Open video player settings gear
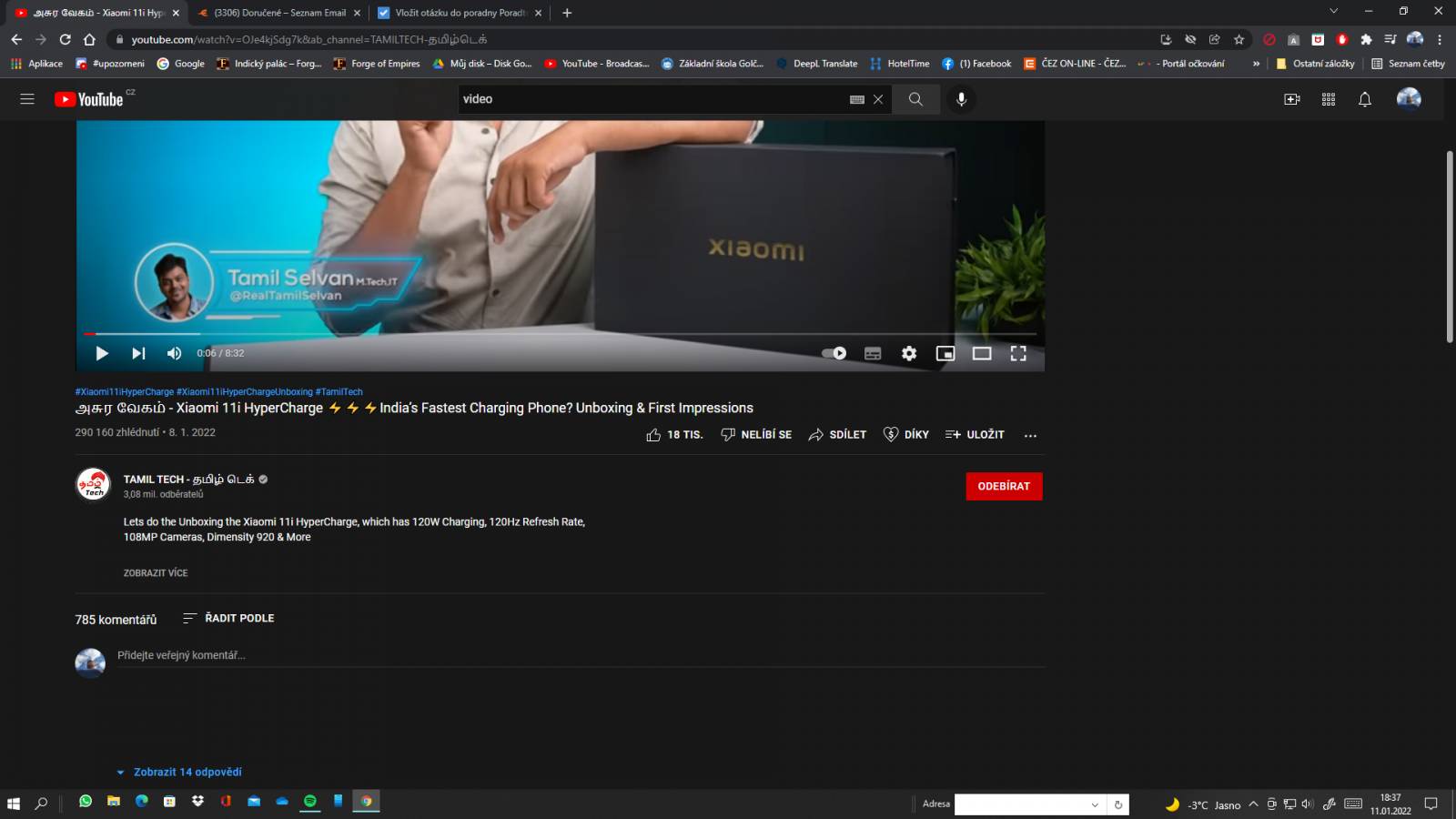This screenshot has width=1456, height=819. click(x=909, y=353)
